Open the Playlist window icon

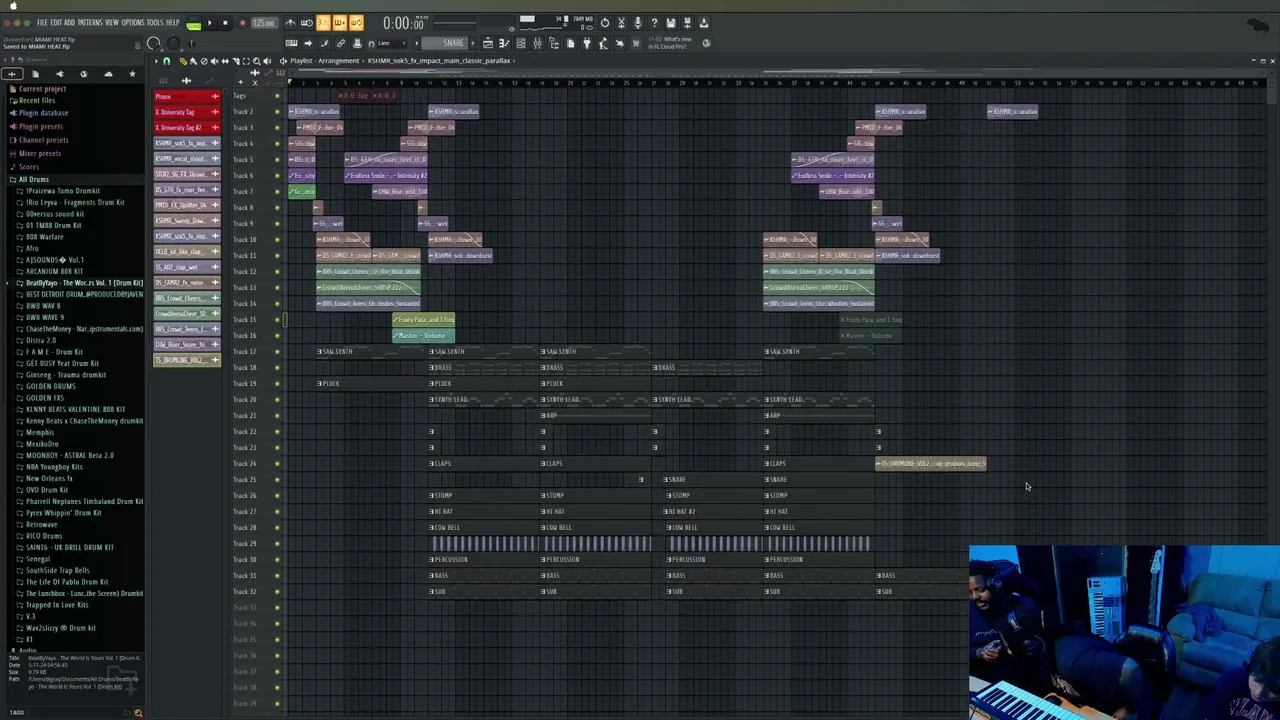(488, 43)
